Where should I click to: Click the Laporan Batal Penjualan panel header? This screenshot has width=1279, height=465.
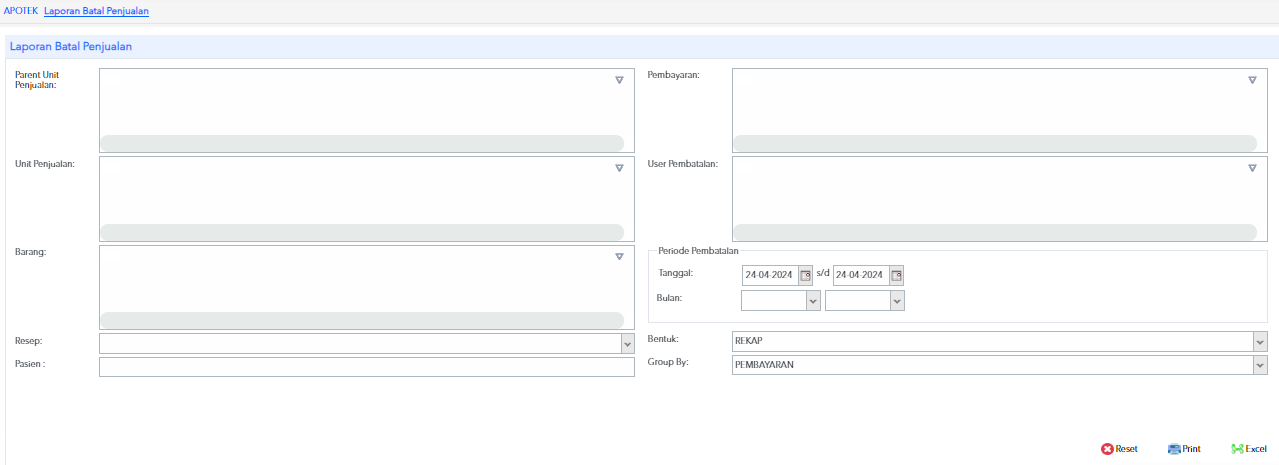click(x=642, y=46)
